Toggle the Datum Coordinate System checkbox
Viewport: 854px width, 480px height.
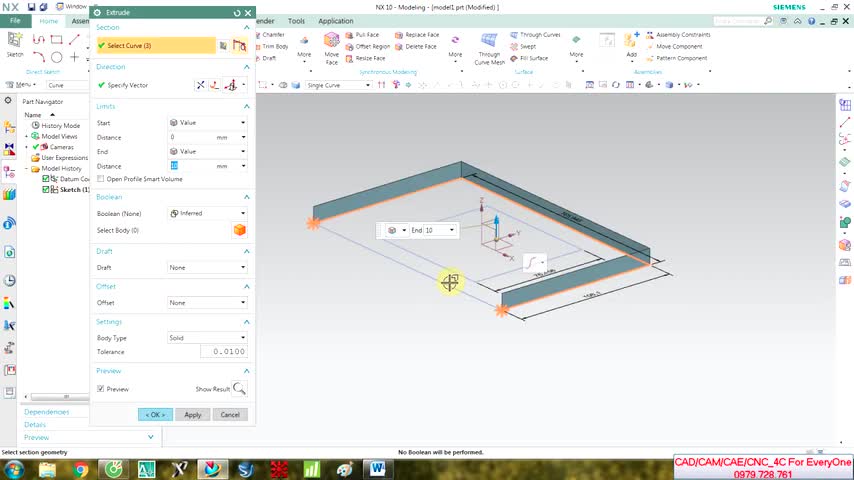[46, 179]
